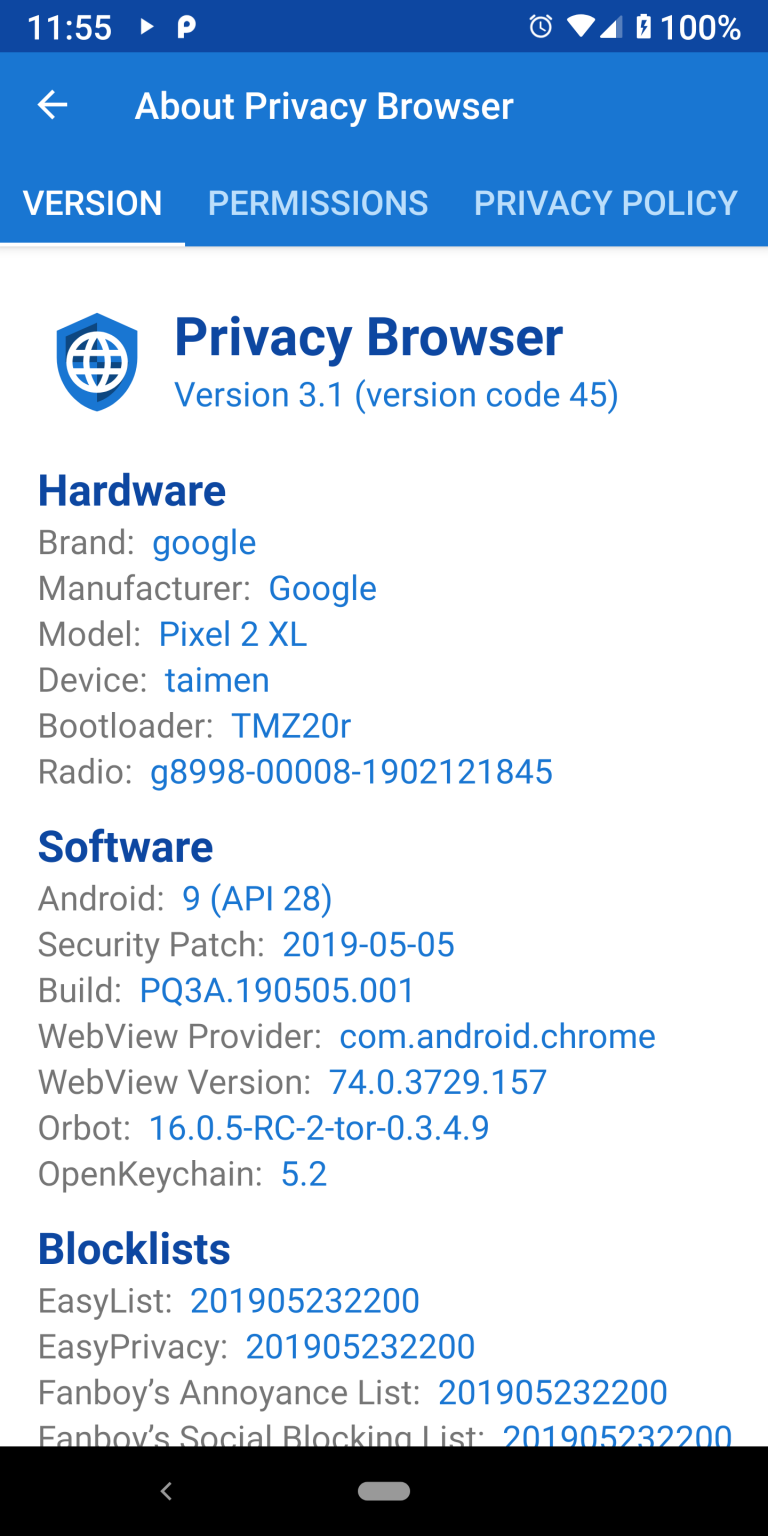This screenshot has height=1536, width=768.
Task: Tap the Privacy Browser status bar notification icon
Action: 185,27
